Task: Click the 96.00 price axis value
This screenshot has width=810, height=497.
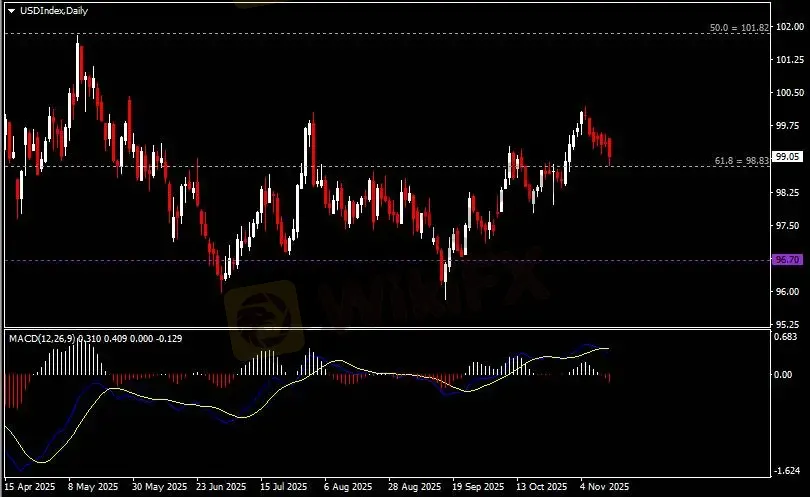Action: pyautogui.click(x=788, y=291)
